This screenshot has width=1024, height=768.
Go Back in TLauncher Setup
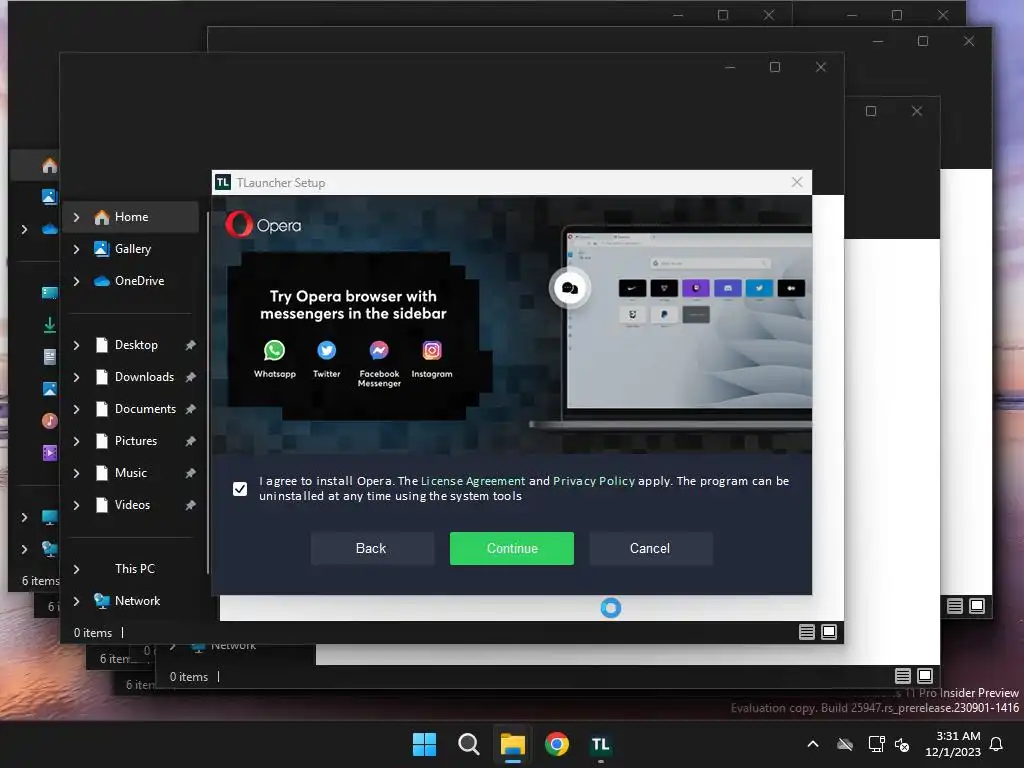372,549
